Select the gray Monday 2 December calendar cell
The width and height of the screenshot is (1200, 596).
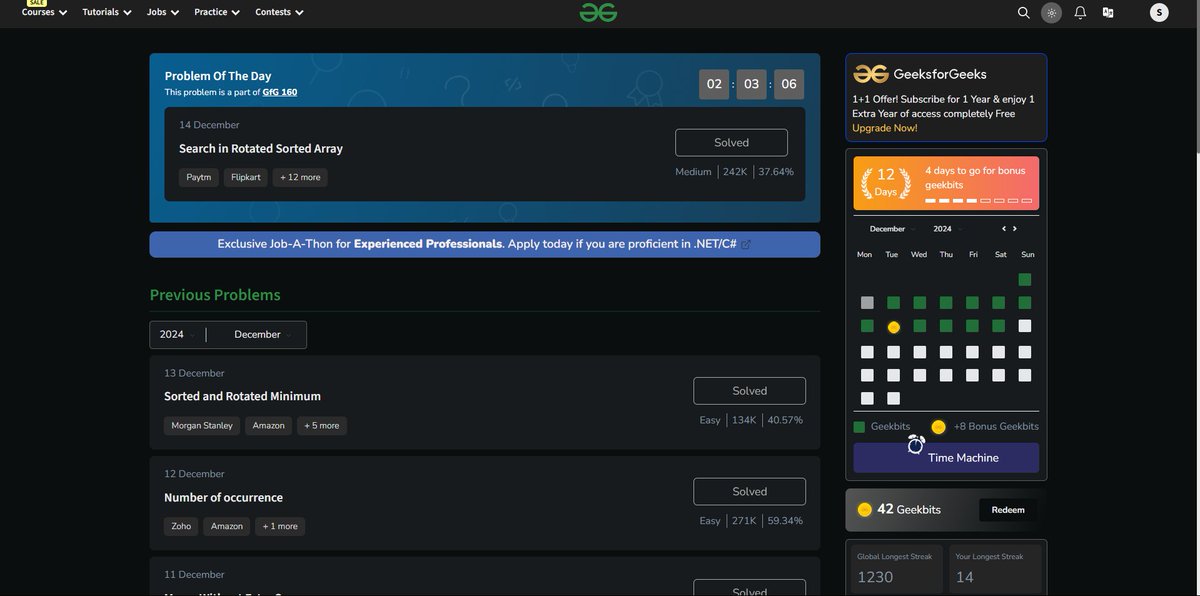[x=867, y=303]
